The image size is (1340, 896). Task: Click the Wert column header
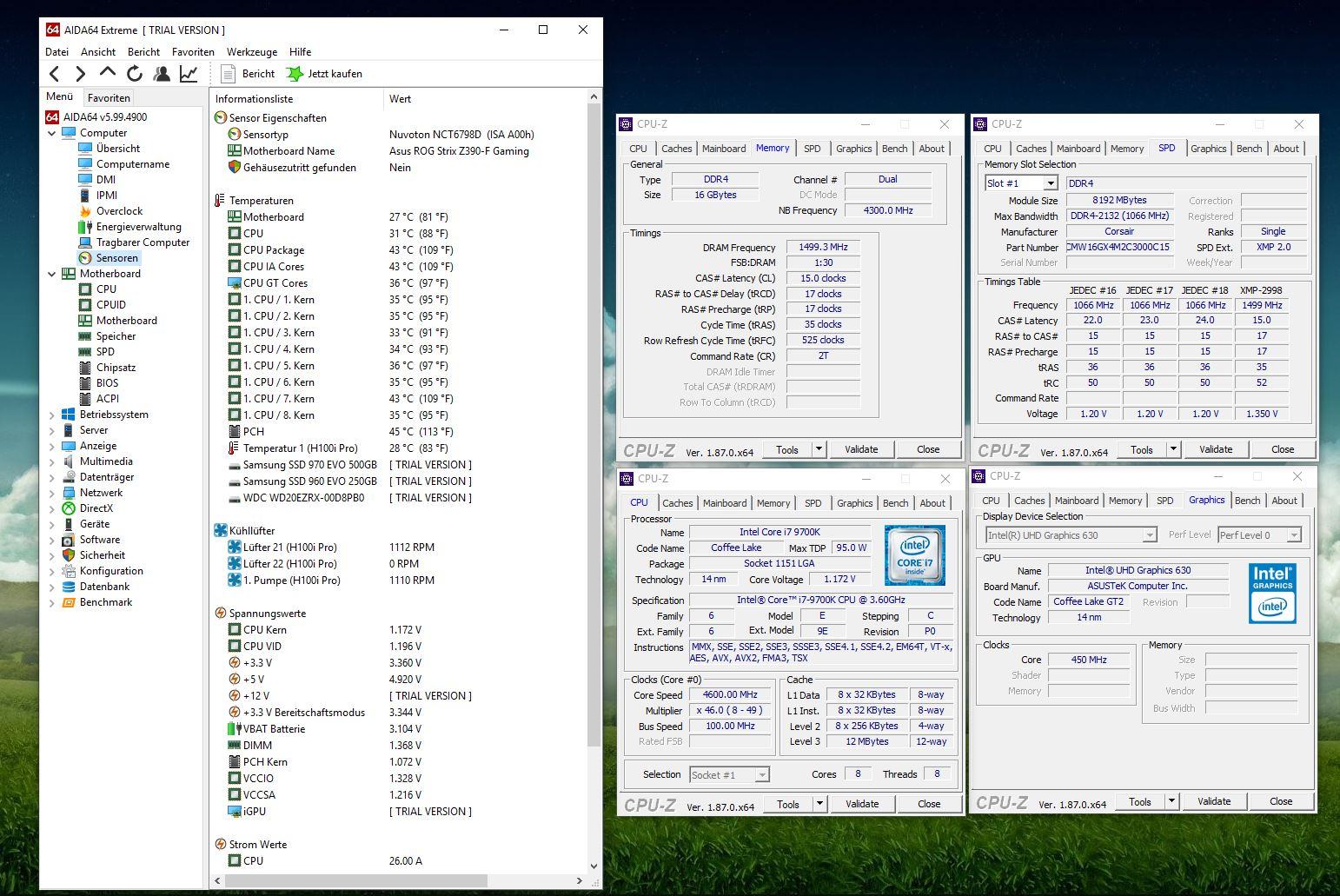485,99
